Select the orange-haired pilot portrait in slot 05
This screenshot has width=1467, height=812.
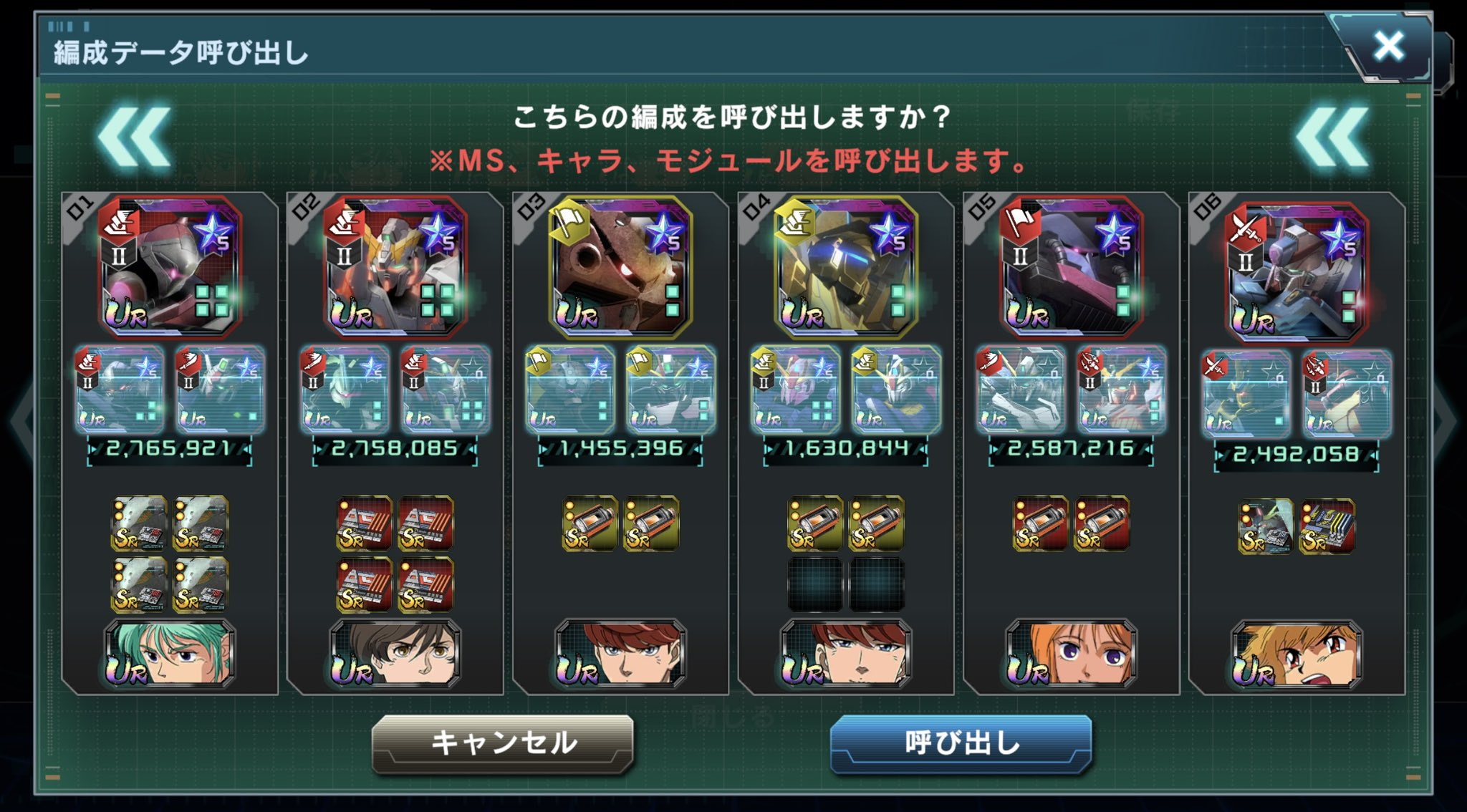pyautogui.click(x=1071, y=654)
